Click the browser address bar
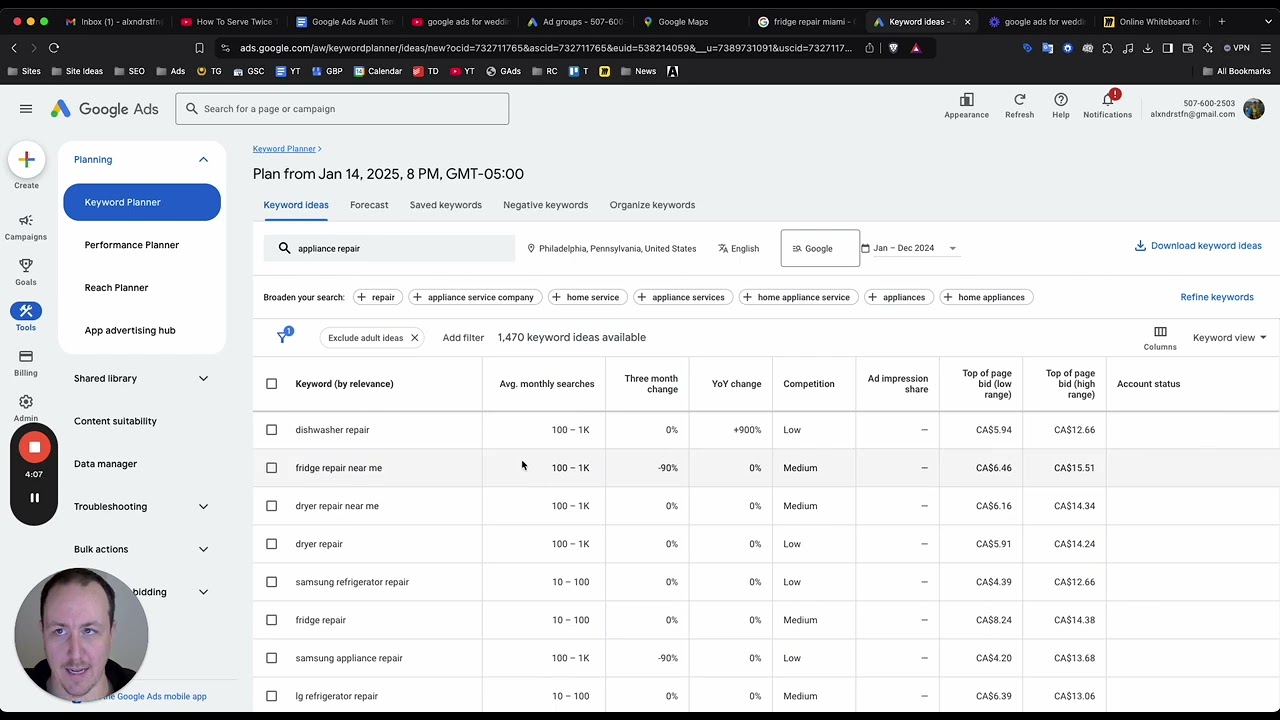The height and width of the screenshot is (720, 1280). [x=545, y=48]
